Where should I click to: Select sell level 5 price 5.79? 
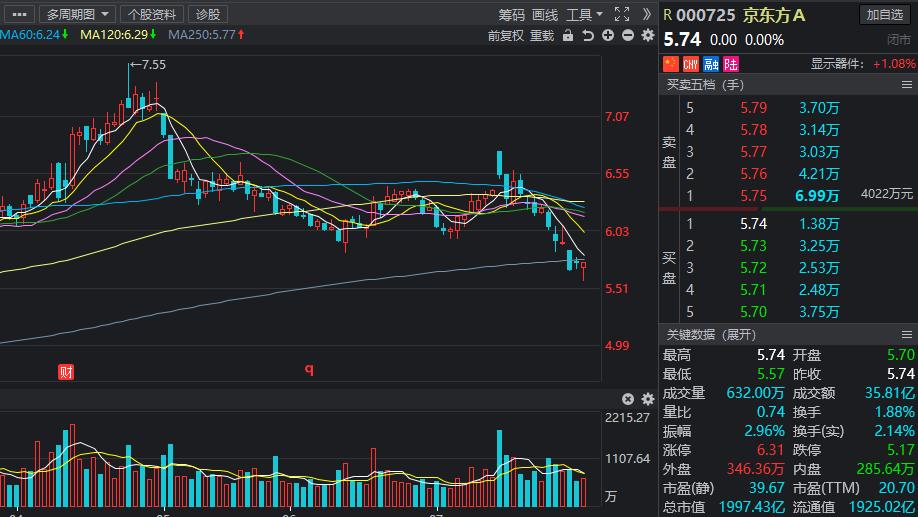pos(753,108)
